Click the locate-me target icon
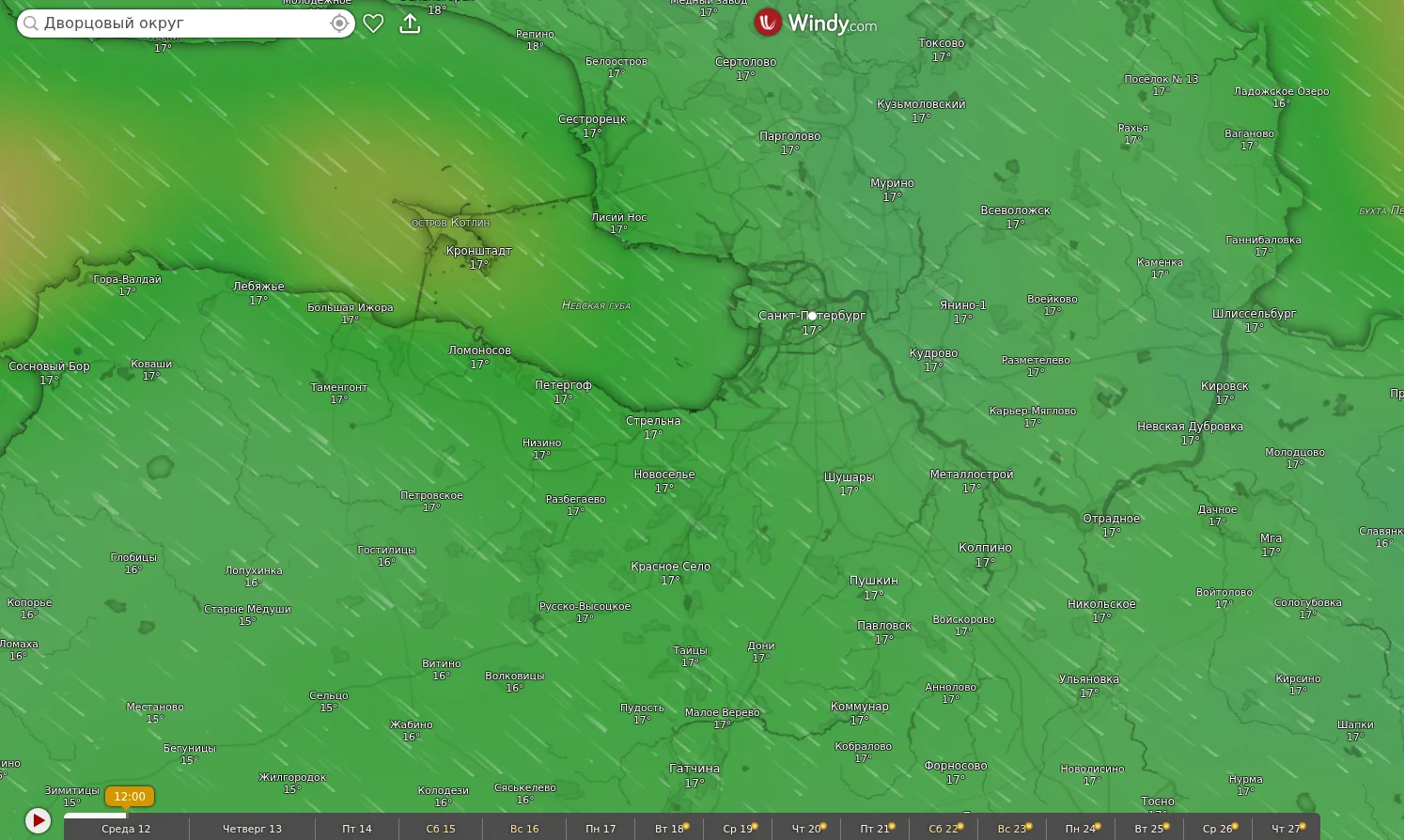Screen dimensions: 1404x840 pyautogui.click(x=339, y=23)
